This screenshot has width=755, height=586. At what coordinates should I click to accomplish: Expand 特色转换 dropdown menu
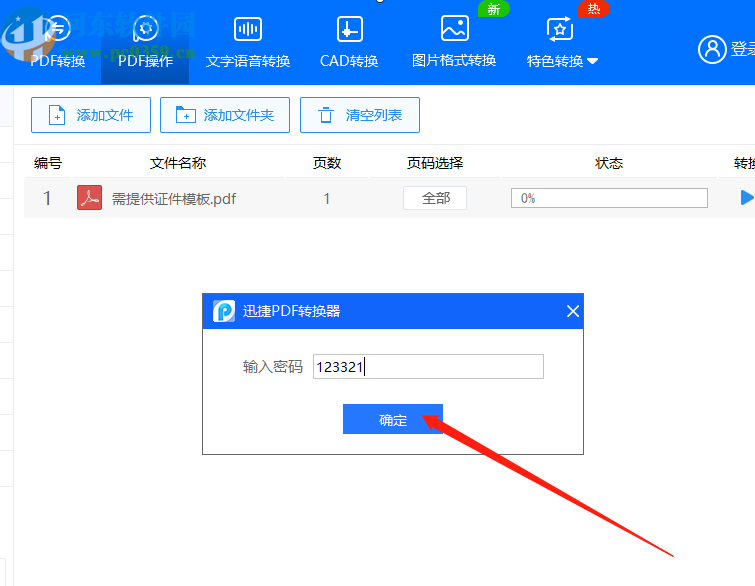click(562, 61)
